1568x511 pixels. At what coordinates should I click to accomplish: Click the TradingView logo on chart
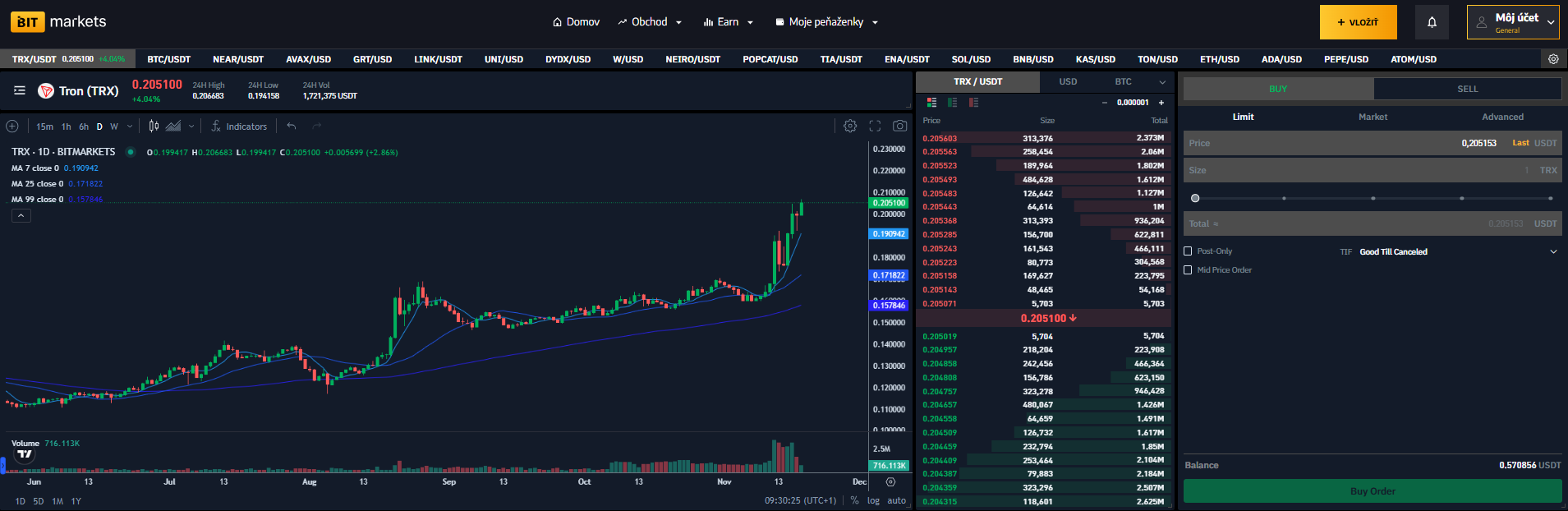point(25,454)
